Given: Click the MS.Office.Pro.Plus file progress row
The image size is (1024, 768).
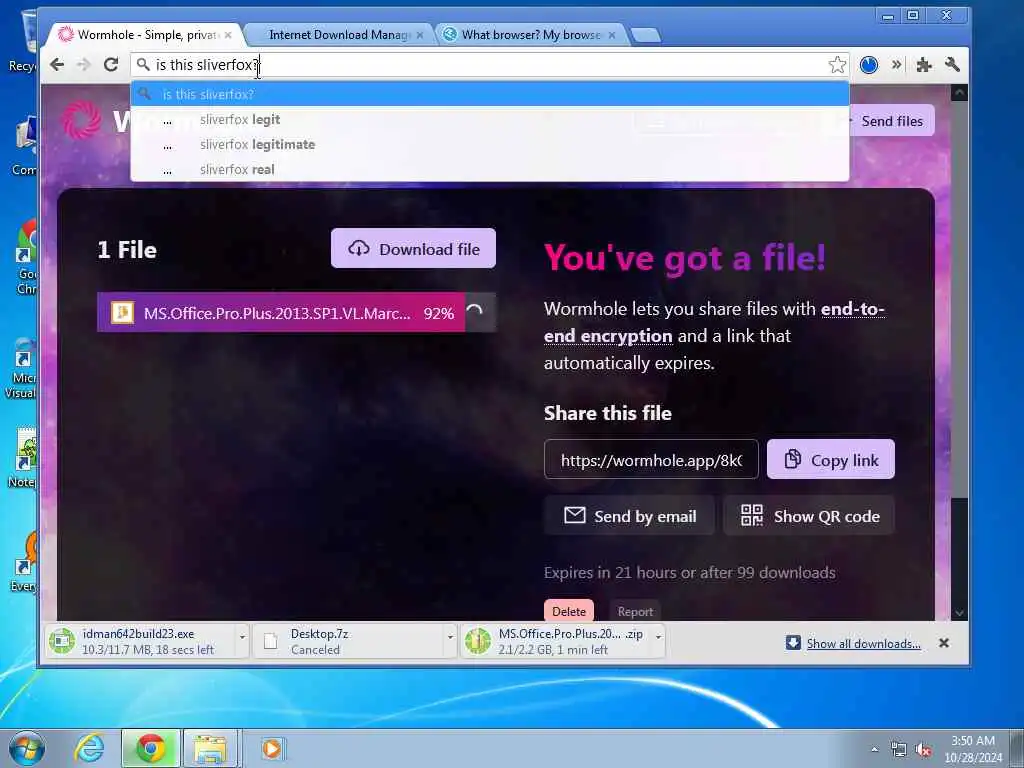Looking at the screenshot, I should tap(296, 313).
